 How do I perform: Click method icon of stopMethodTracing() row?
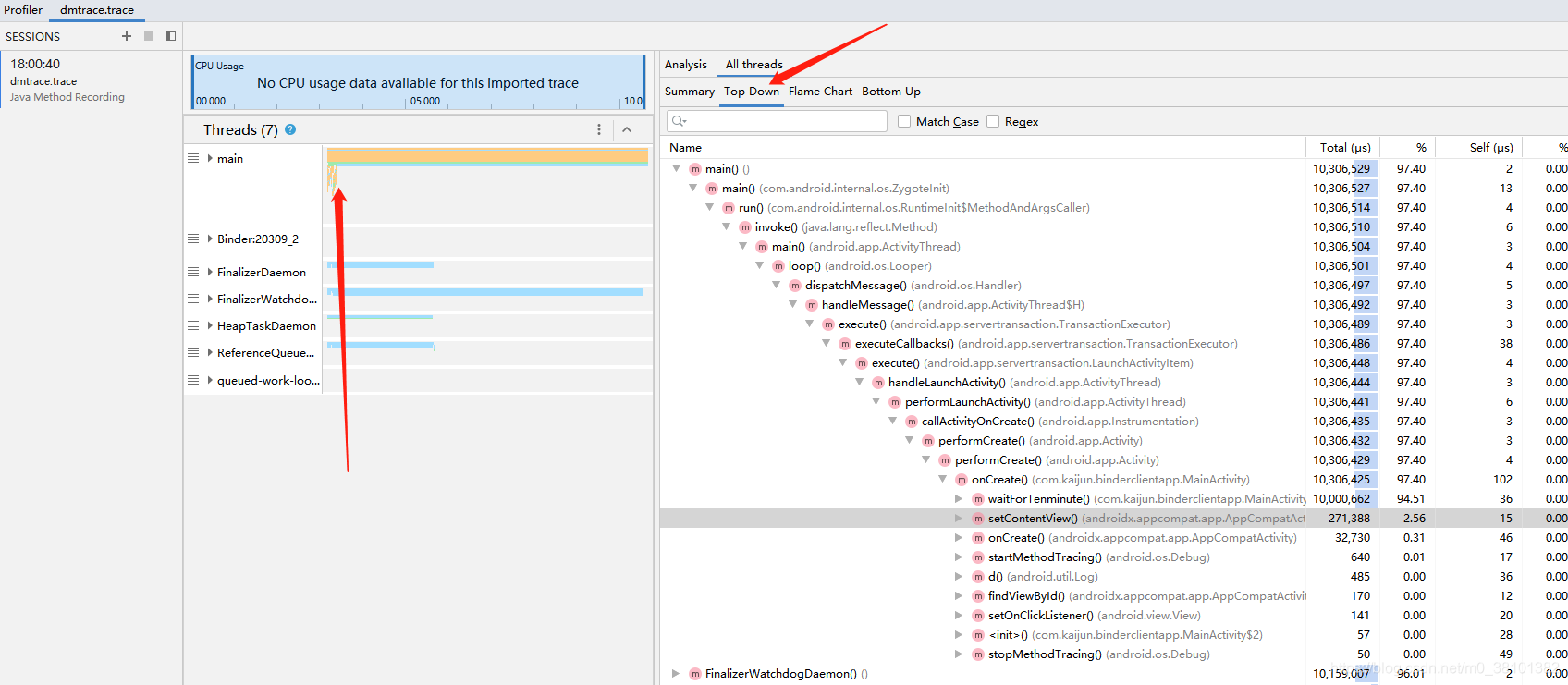tap(978, 654)
